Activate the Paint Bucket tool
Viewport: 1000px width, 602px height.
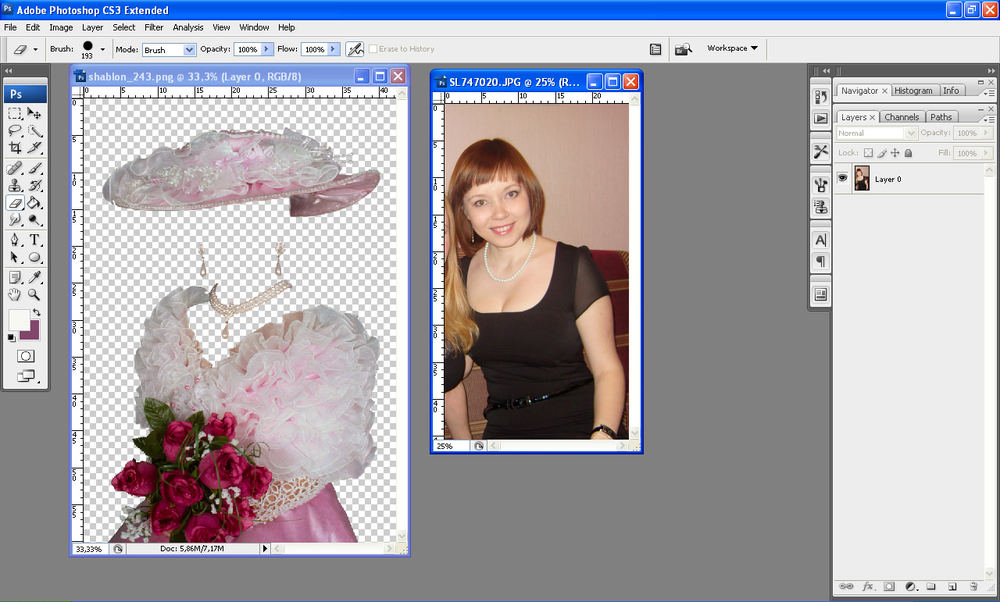(x=34, y=202)
